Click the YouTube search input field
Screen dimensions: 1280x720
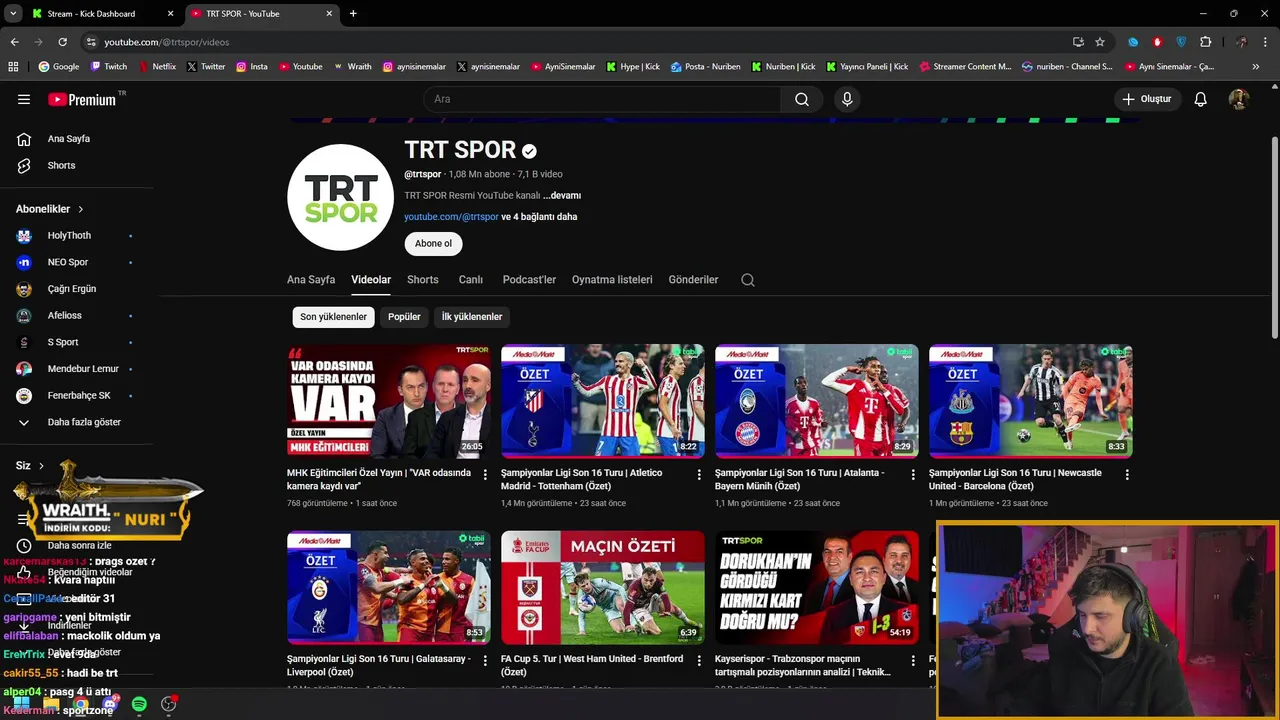point(602,99)
